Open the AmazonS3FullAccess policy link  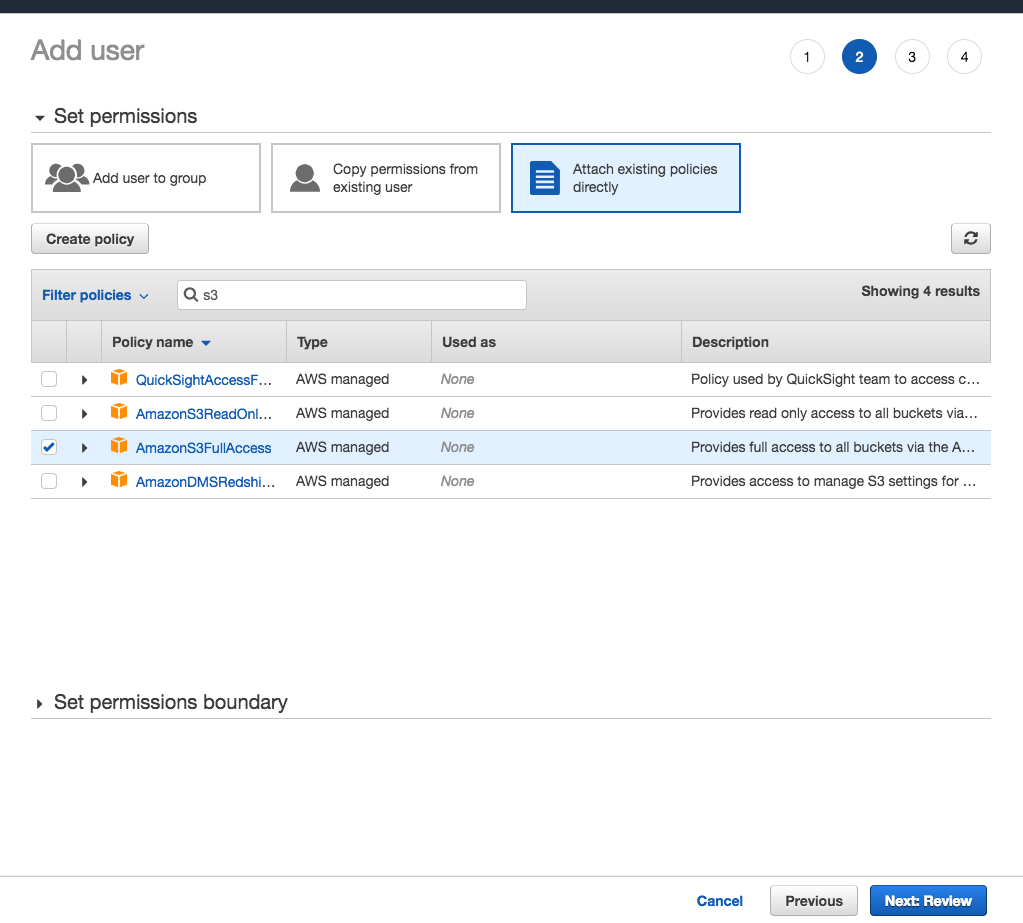click(204, 447)
